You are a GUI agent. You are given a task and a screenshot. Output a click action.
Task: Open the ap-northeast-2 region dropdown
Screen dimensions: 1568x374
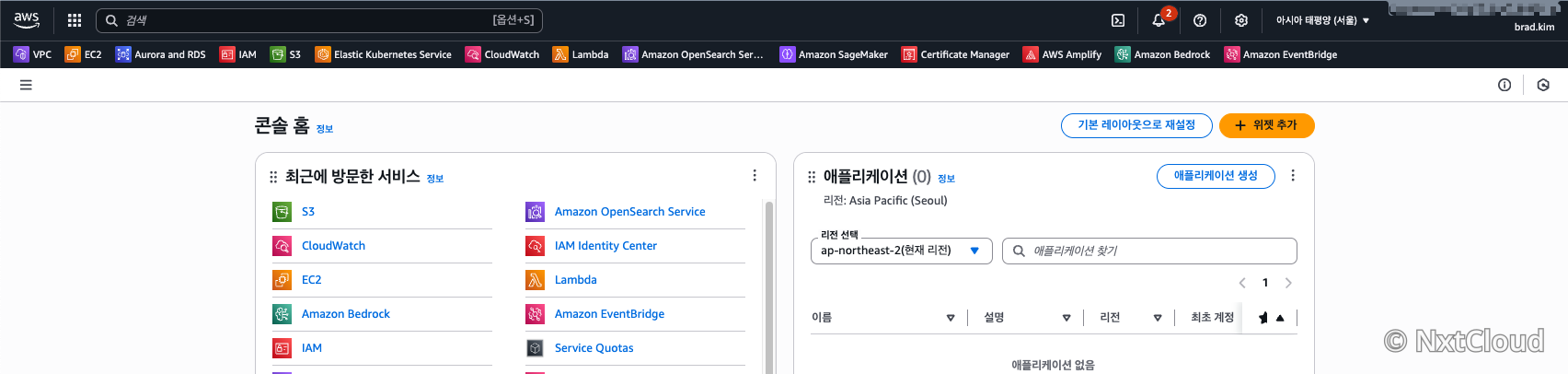click(901, 251)
